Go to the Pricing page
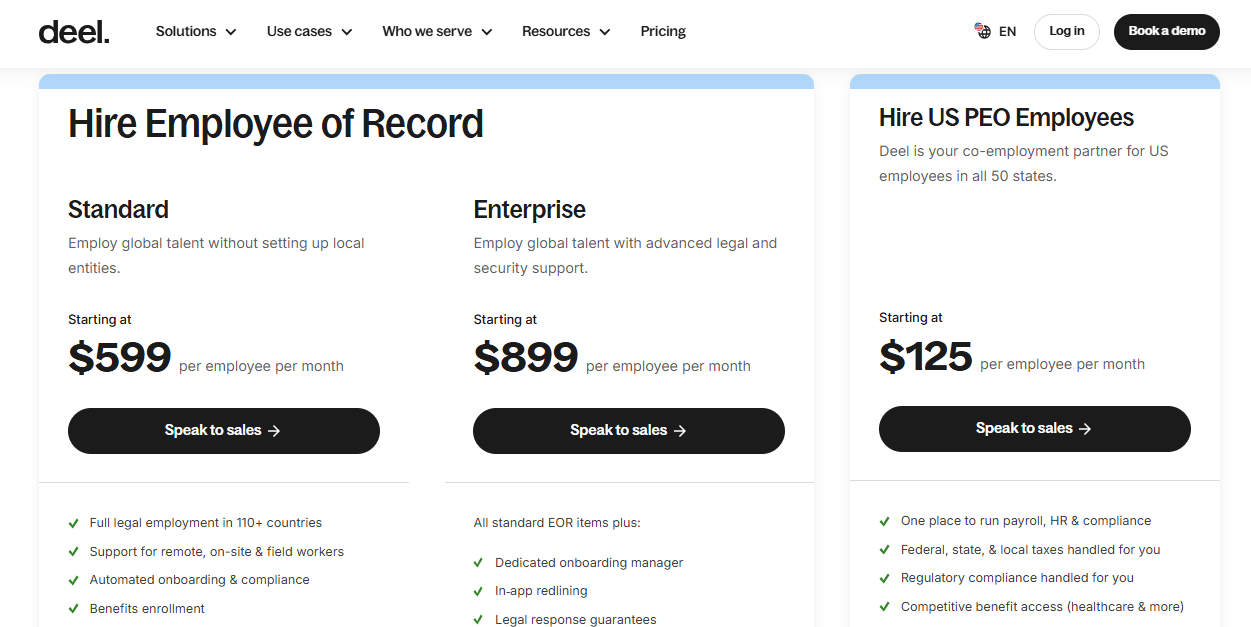Viewport: 1251px width, 627px height. coord(663,31)
